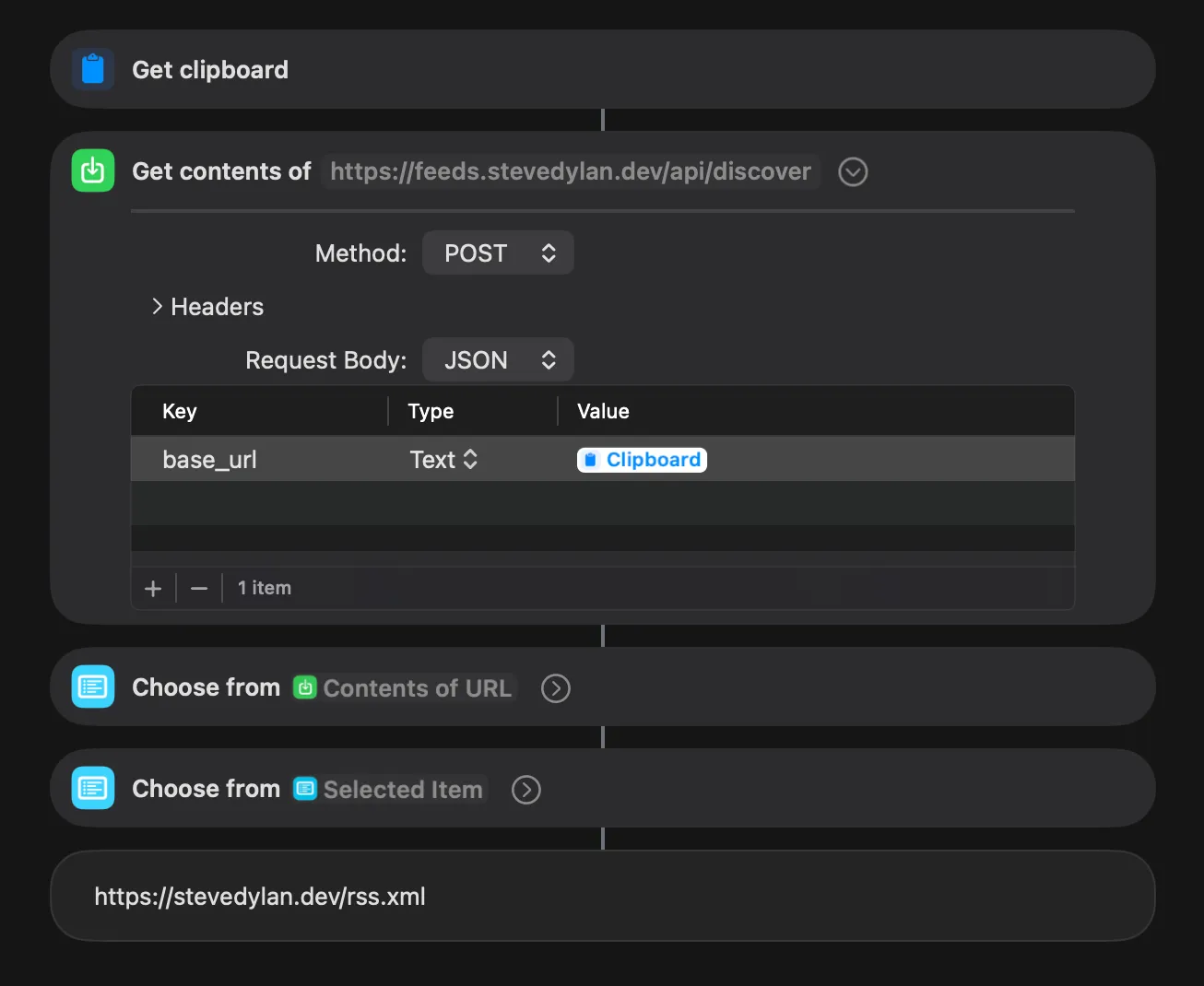Click the 1 item count label
The image size is (1204, 986).
[x=265, y=588]
